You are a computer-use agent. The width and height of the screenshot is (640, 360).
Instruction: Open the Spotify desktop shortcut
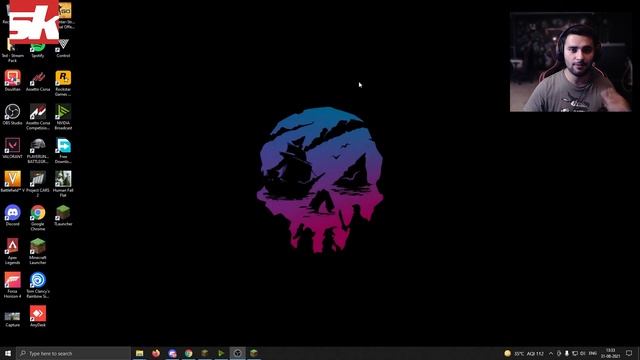point(38,49)
